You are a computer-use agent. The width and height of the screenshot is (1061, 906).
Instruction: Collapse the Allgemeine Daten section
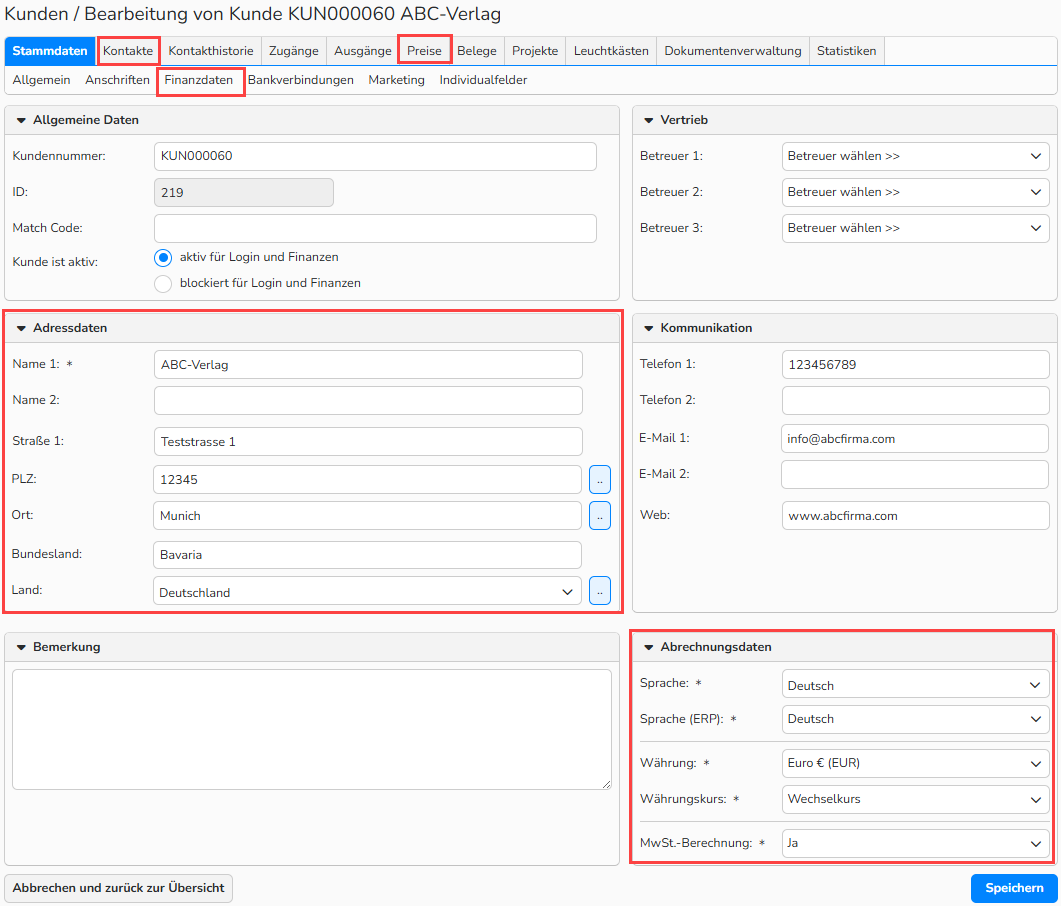pyautogui.click(x=21, y=120)
